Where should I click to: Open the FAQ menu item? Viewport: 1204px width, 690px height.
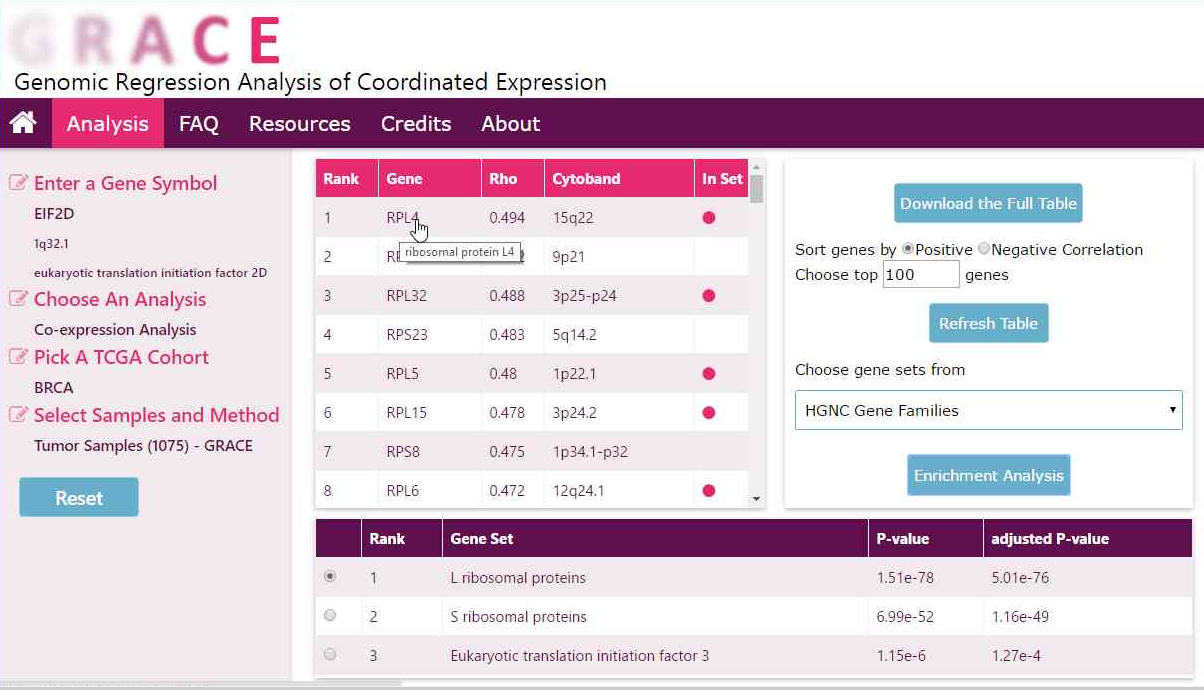pyautogui.click(x=198, y=124)
